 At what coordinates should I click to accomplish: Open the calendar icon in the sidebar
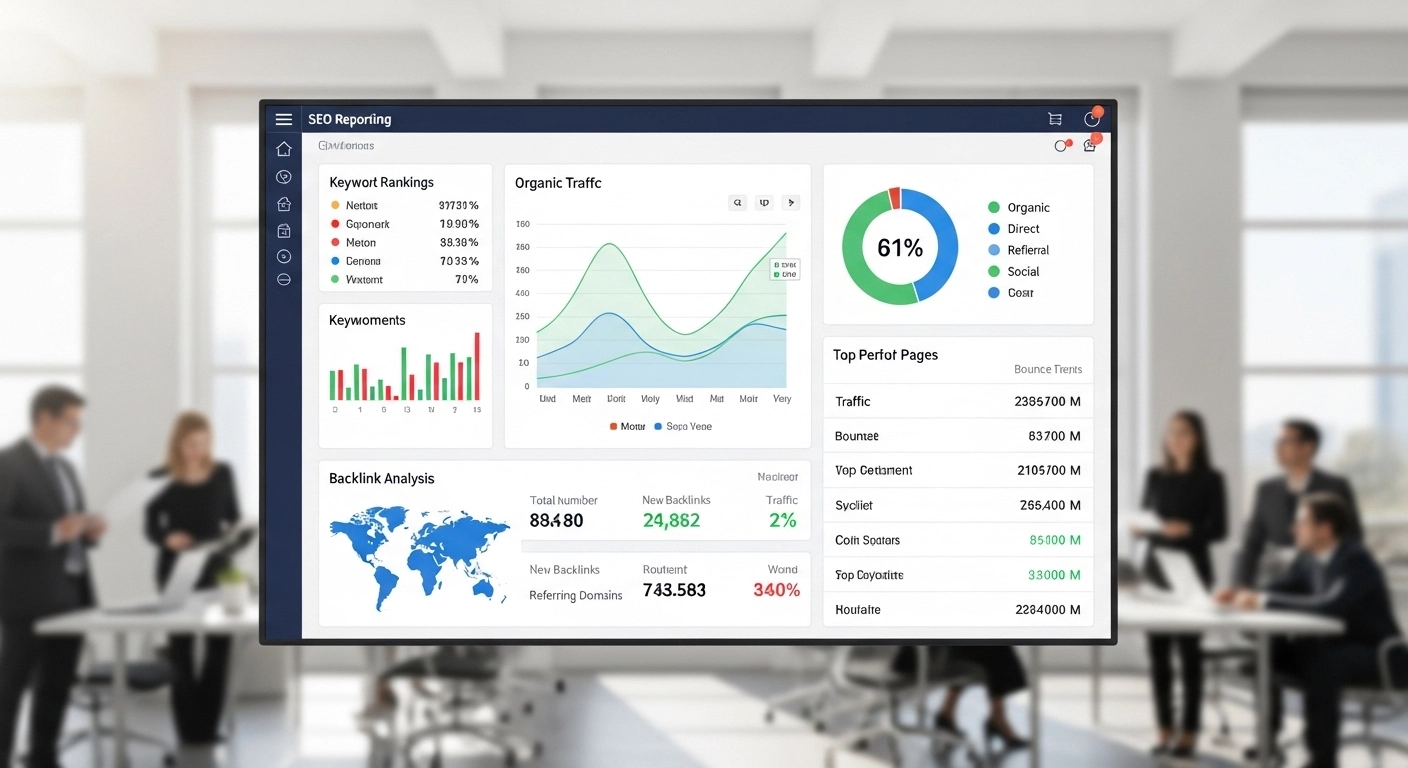283,230
